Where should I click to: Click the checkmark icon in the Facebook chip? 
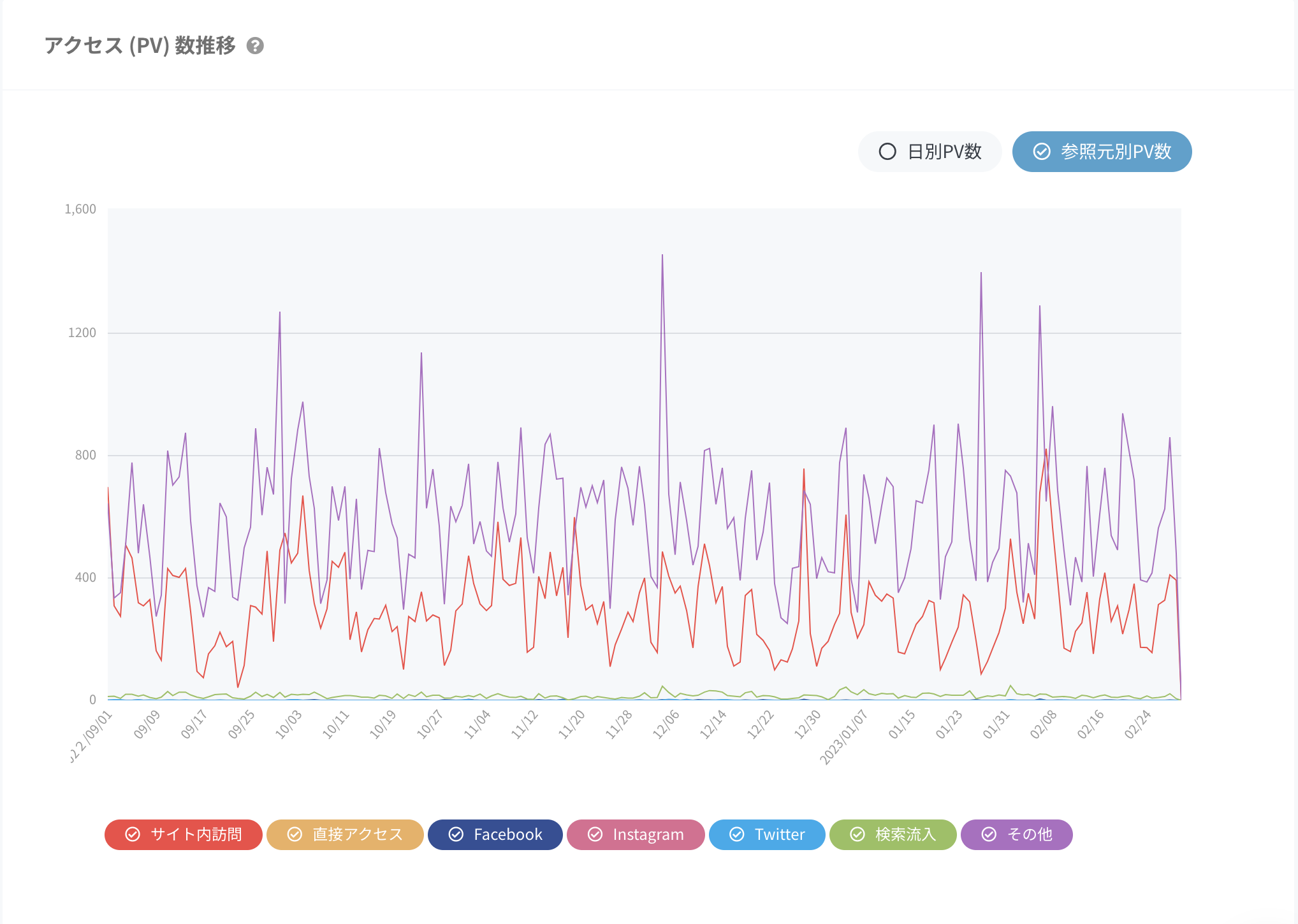tap(456, 835)
